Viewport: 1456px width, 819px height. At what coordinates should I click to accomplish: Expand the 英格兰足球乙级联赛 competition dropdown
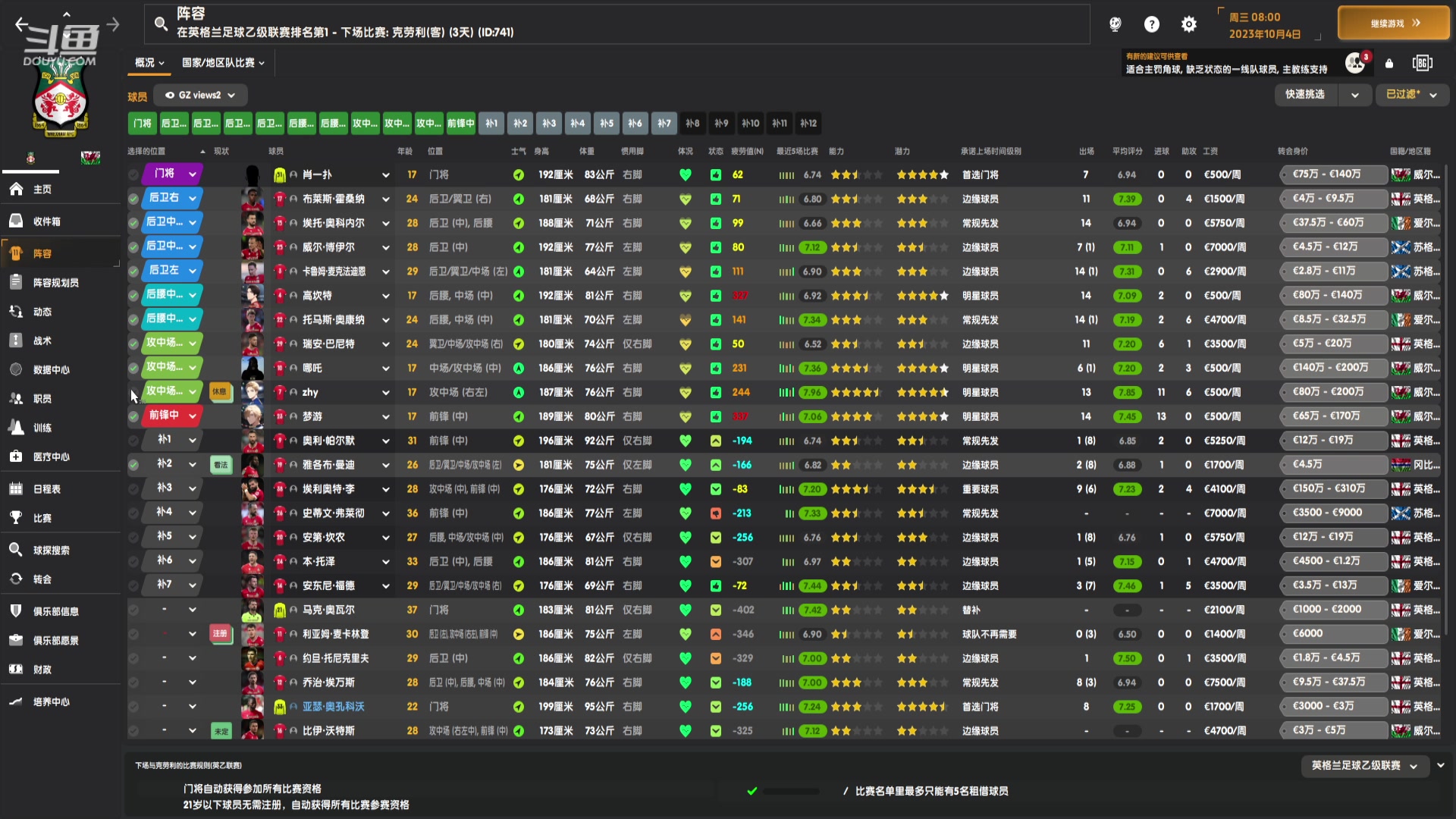point(1364,766)
